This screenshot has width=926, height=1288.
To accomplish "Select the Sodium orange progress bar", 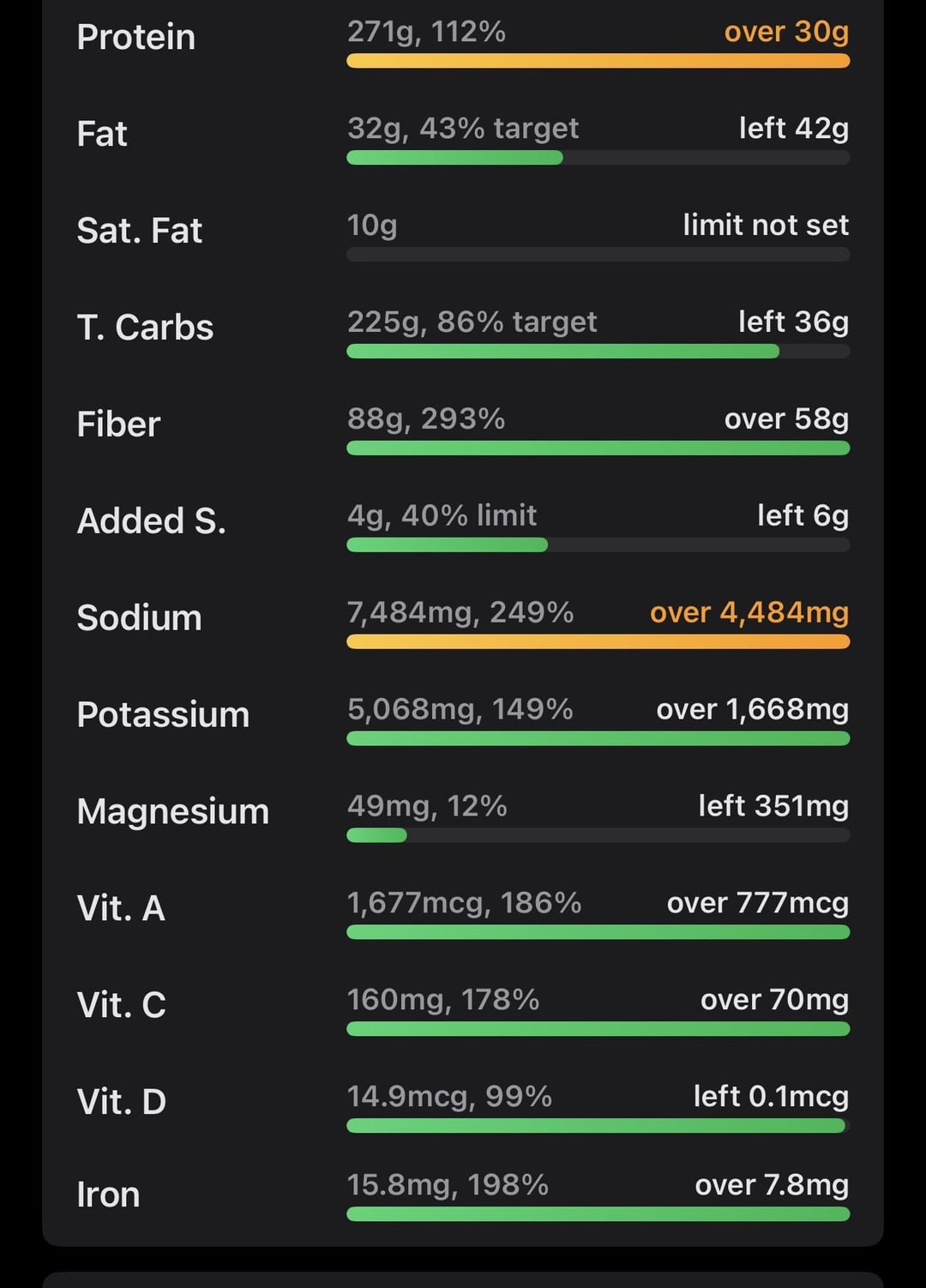I will [598, 641].
